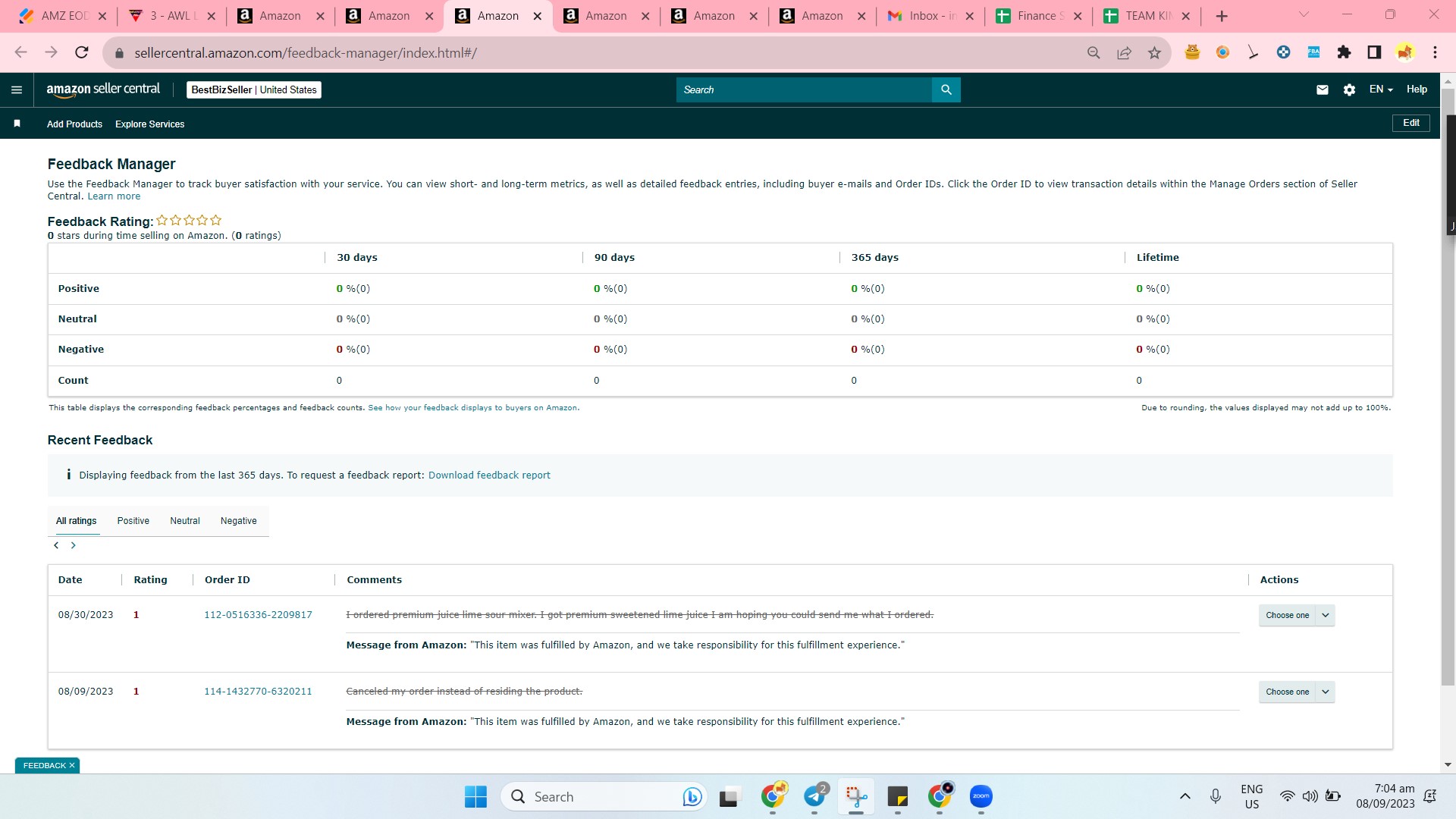Click the search magnifier button
Screen dimensions: 1456x819
(x=946, y=89)
